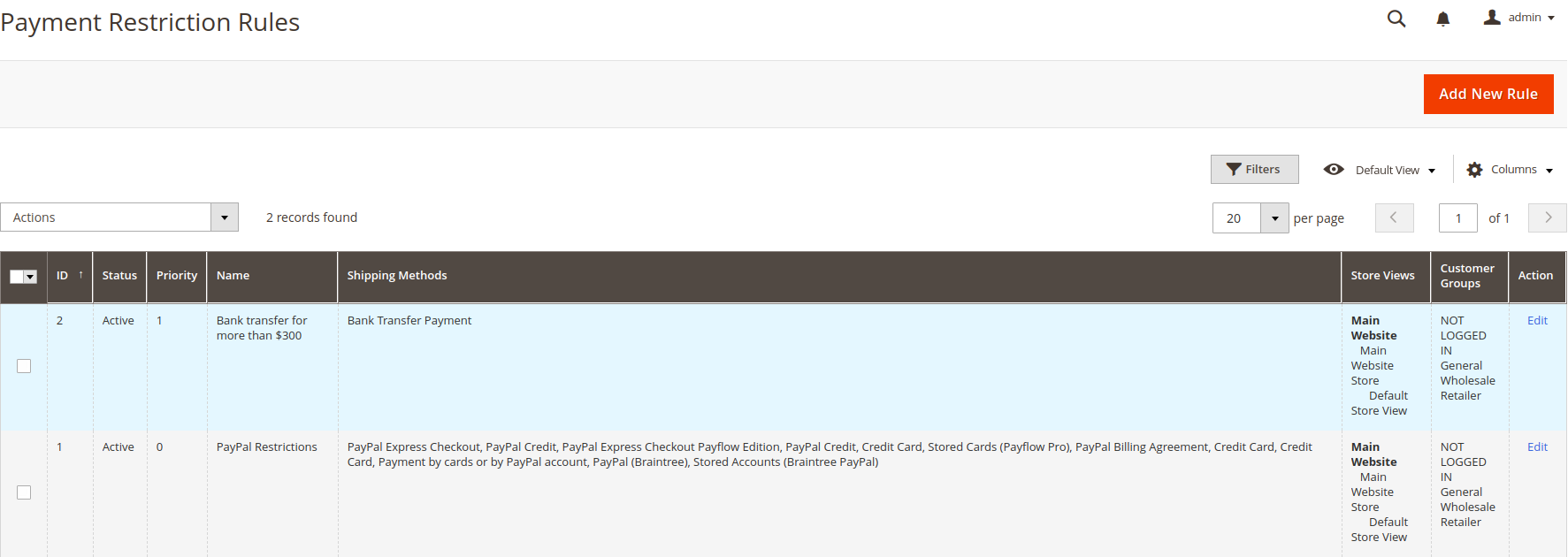This screenshot has height=557, width=1568.
Task: Click the Payment Restriction Rules page title
Action: (x=150, y=22)
